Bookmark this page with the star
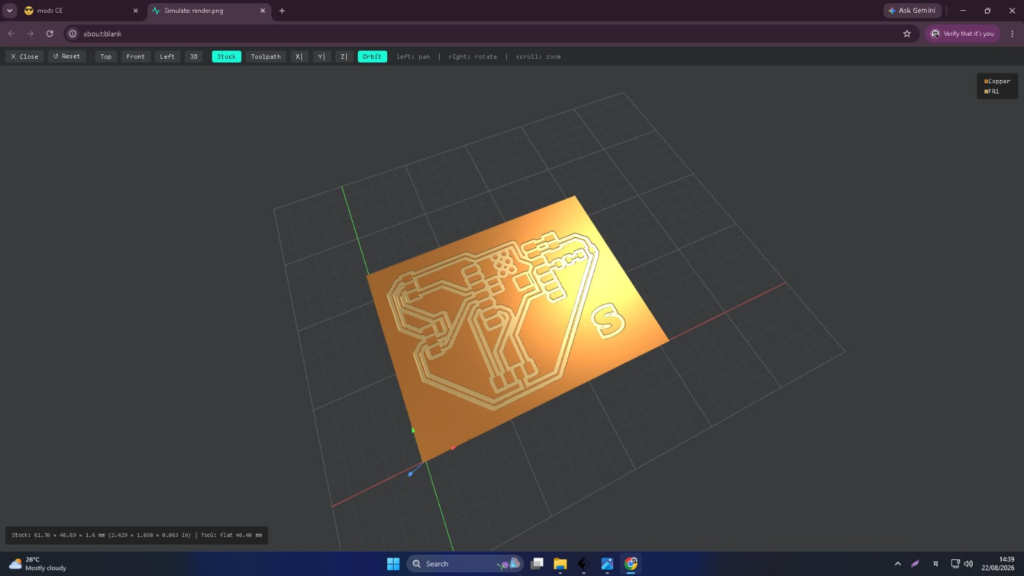 tap(907, 34)
